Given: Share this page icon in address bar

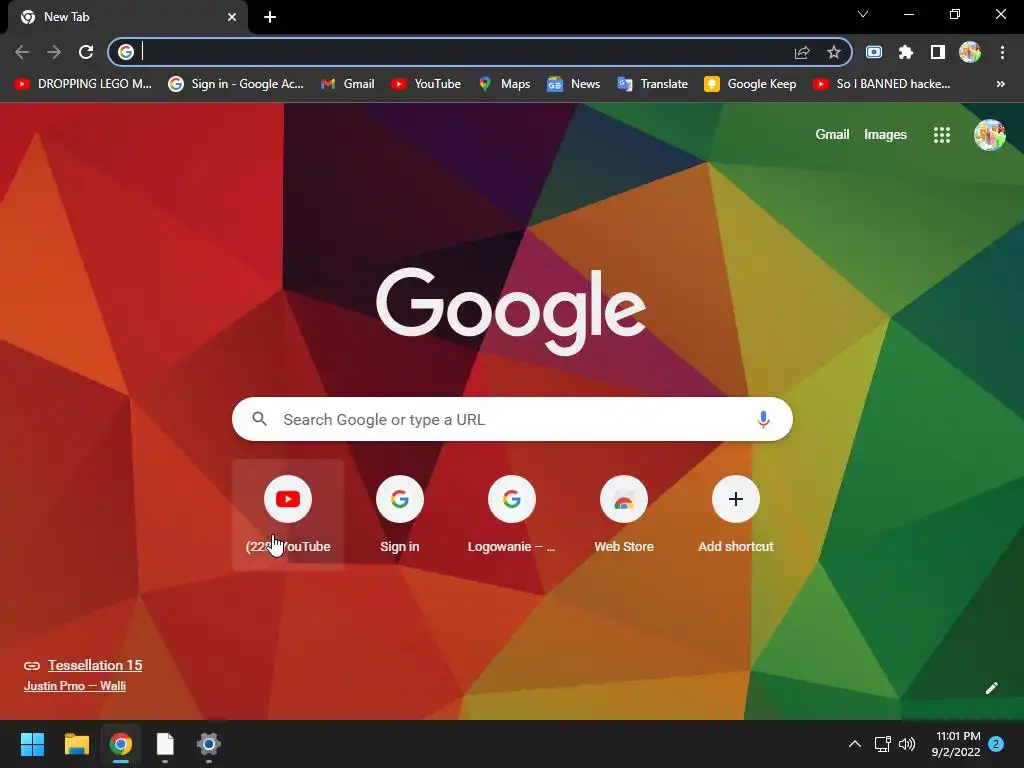Looking at the screenshot, I should pos(802,52).
